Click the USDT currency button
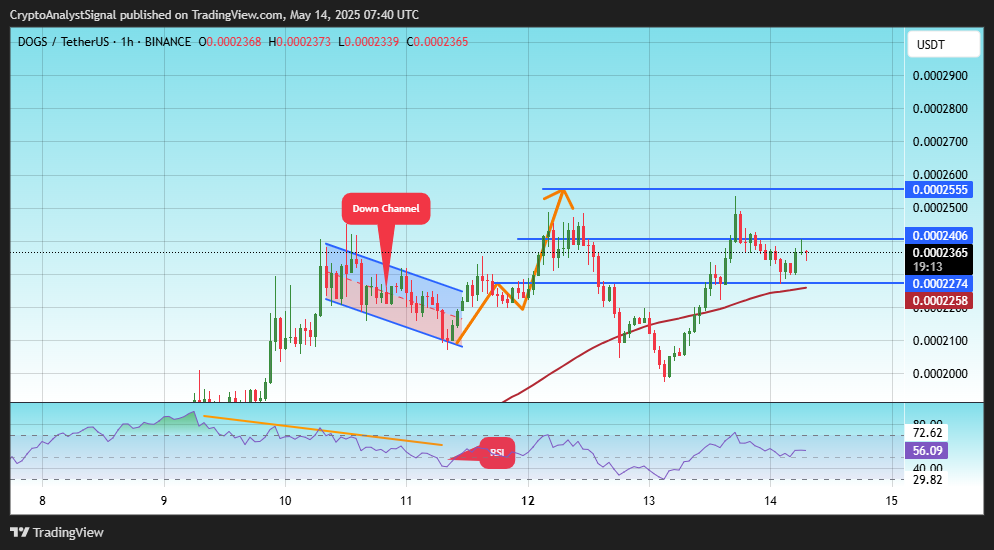 (x=943, y=44)
